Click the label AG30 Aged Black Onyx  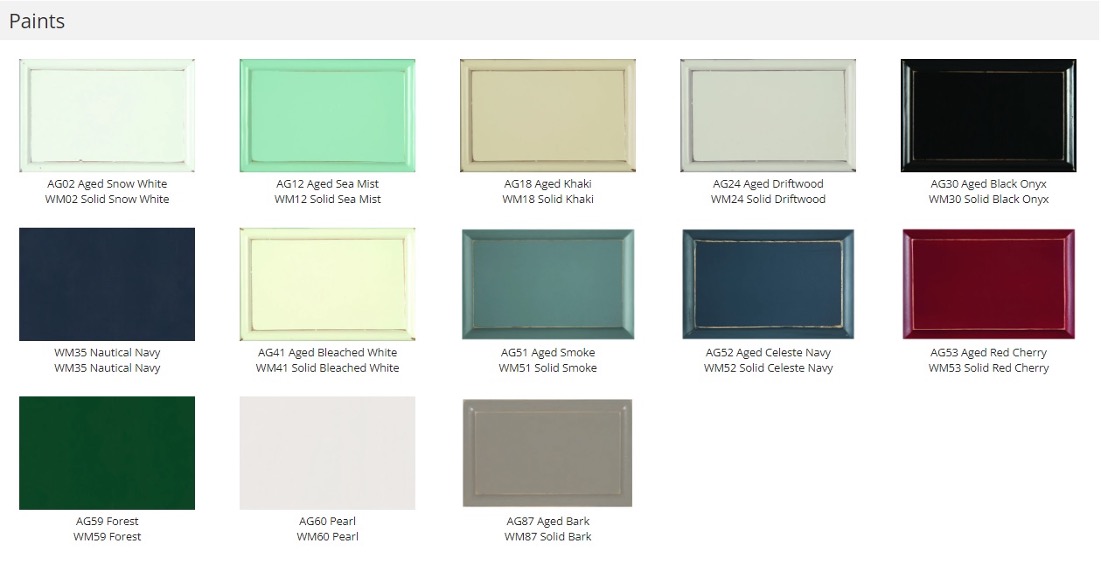(989, 184)
